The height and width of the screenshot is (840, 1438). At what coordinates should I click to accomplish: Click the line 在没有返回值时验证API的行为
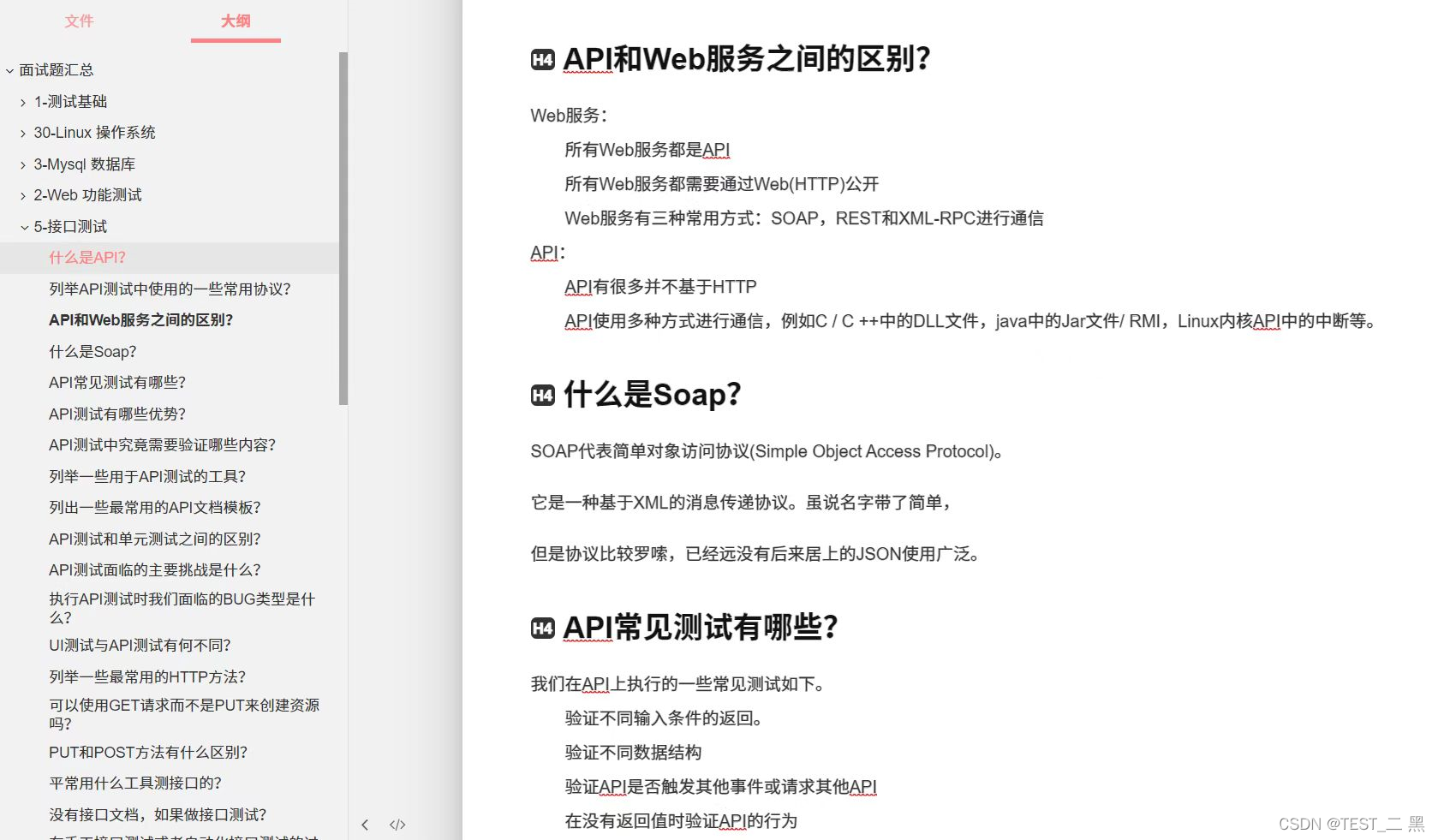(681, 821)
